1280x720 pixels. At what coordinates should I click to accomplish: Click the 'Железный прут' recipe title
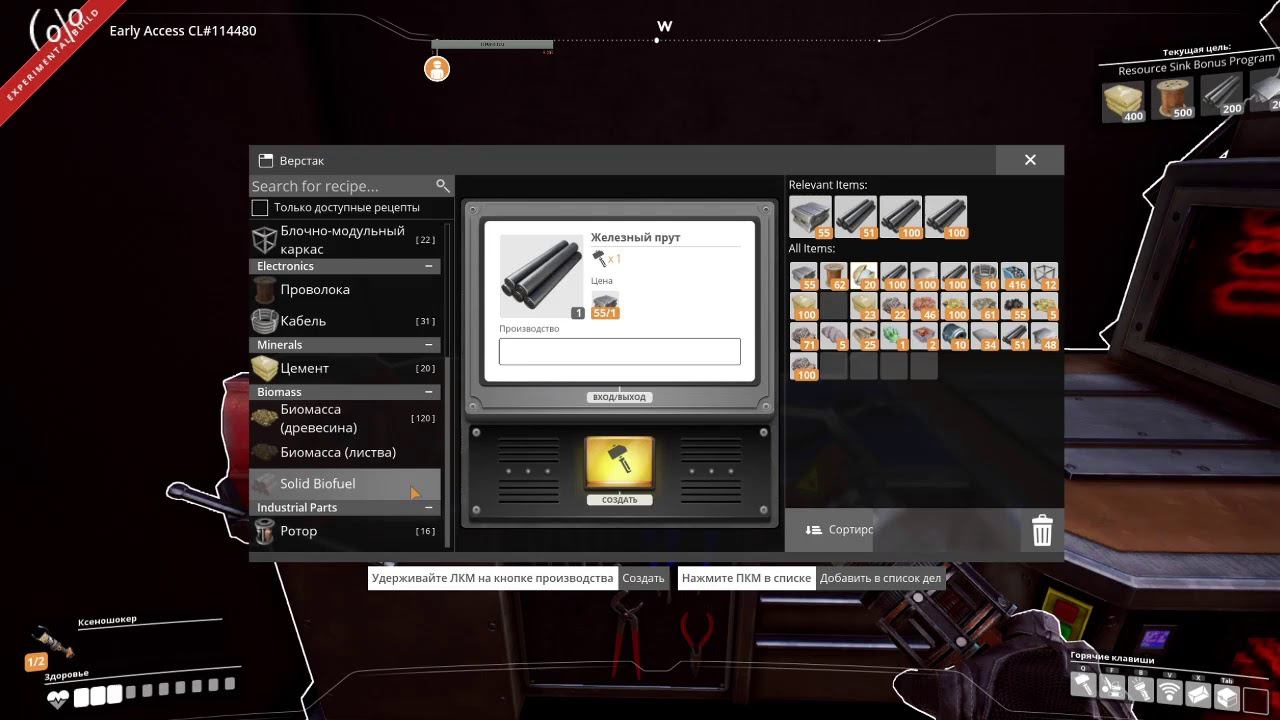635,238
